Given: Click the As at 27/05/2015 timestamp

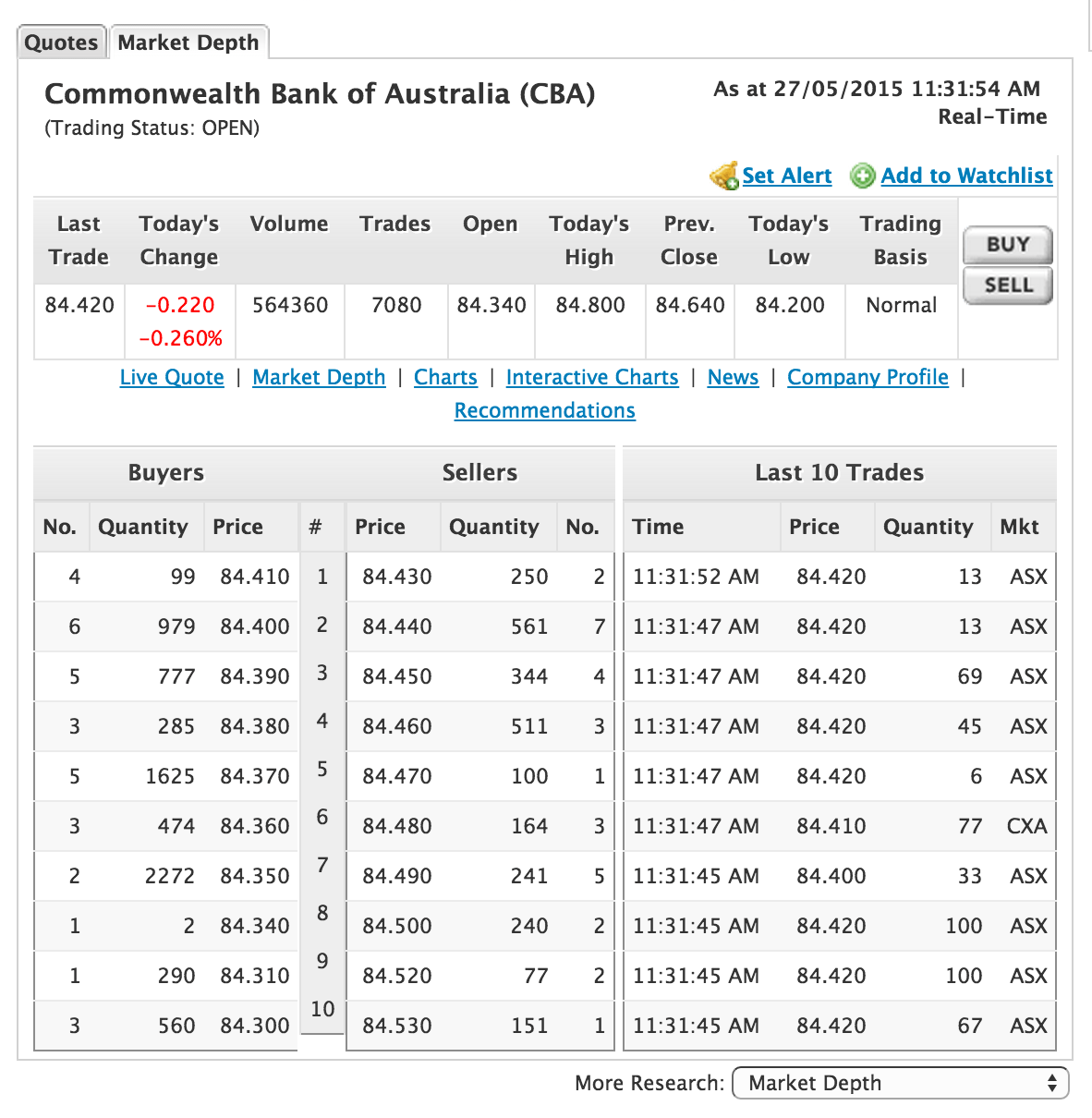Looking at the screenshot, I should coord(877,89).
